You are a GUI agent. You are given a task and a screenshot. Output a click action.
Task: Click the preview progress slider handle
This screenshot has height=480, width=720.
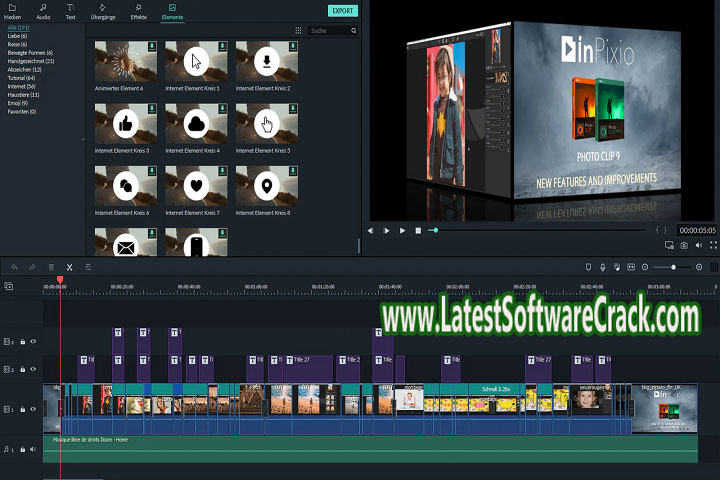(435, 230)
